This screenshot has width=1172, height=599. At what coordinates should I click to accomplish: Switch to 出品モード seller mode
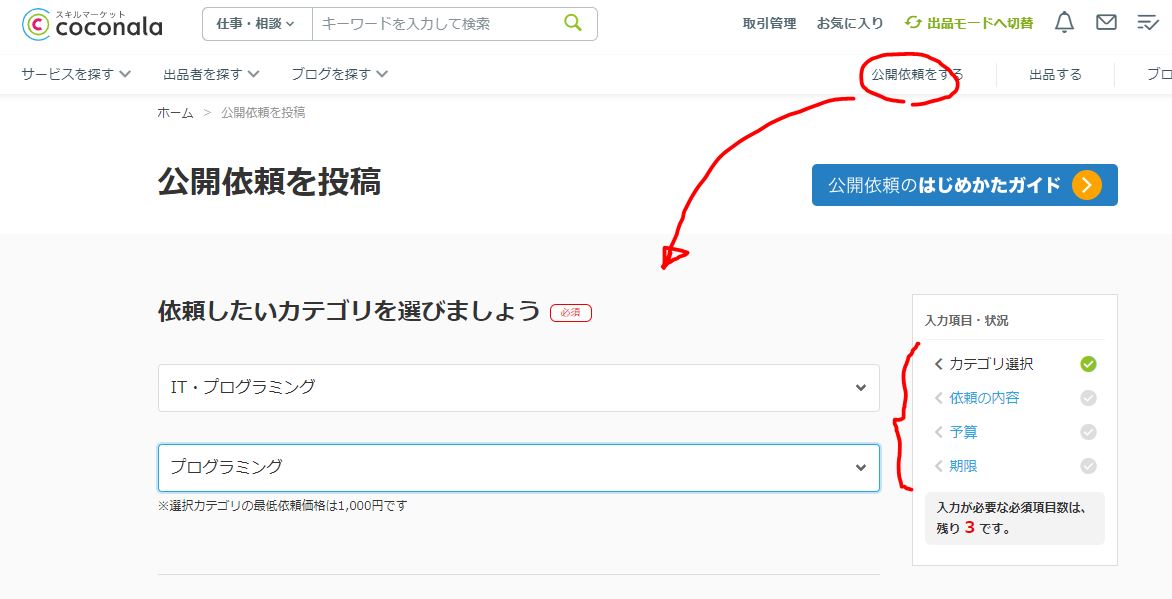coord(969,23)
